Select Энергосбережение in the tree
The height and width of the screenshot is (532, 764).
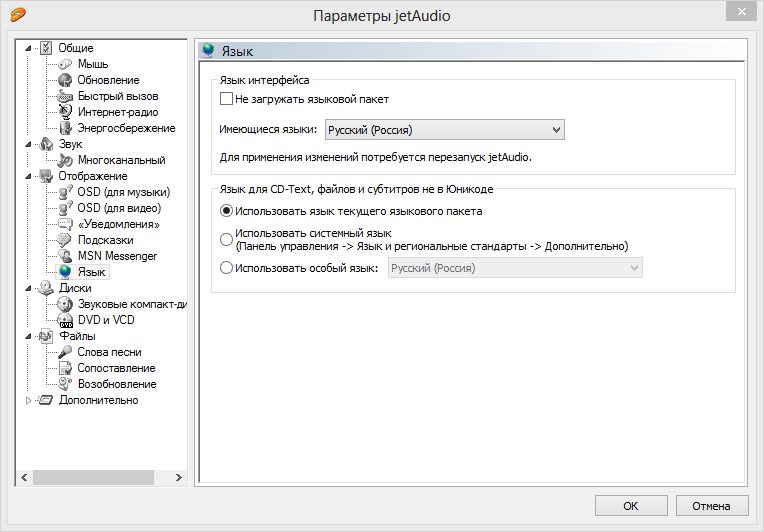click(x=126, y=128)
